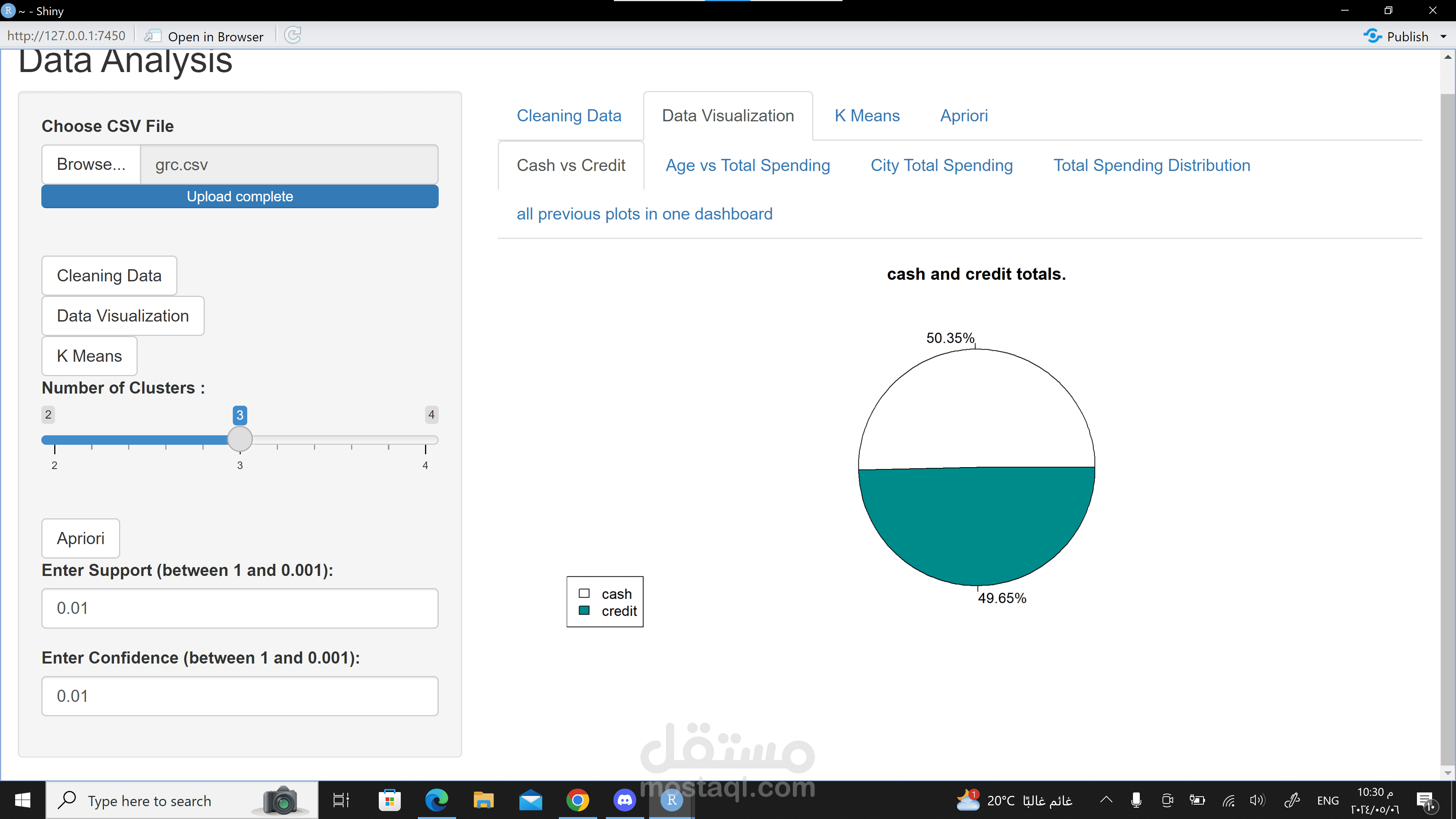The image size is (1456, 819).
Task: Open File Explorer from taskbar
Action: coord(483,800)
